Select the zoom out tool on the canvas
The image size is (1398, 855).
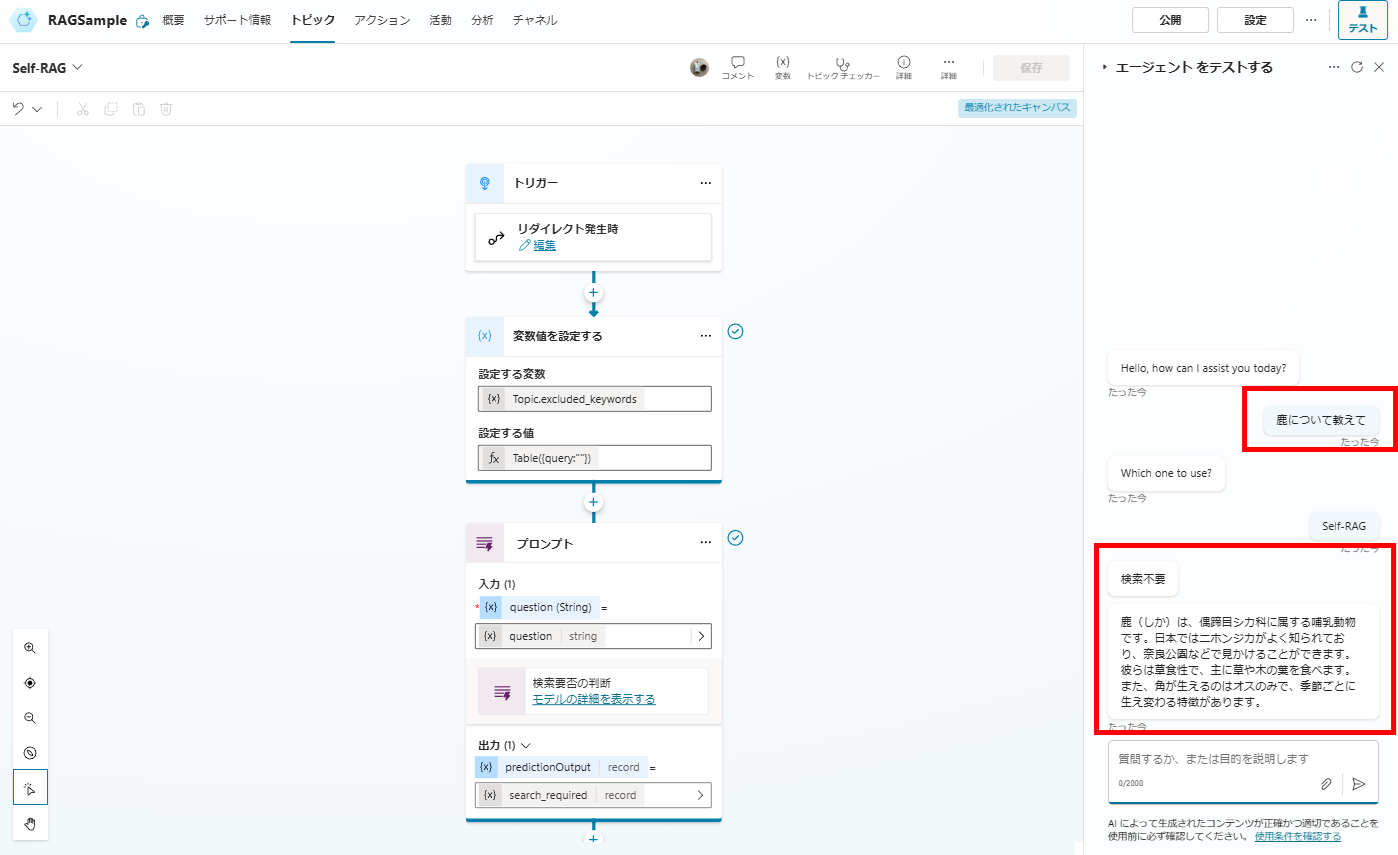(30, 718)
